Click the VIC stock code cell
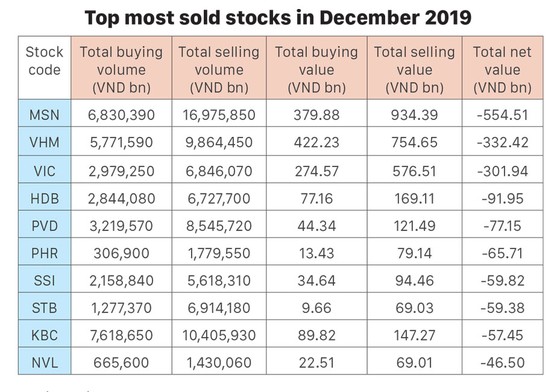This screenshot has height=392, width=560. 45,169
